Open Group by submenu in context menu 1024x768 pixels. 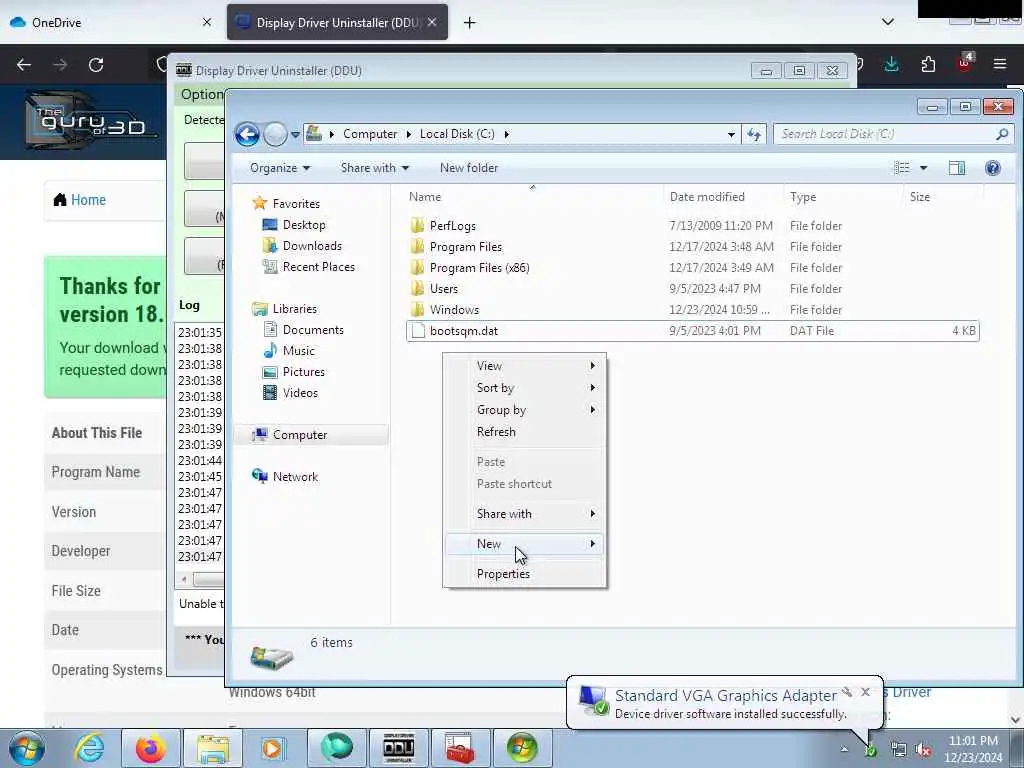[524, 410]
